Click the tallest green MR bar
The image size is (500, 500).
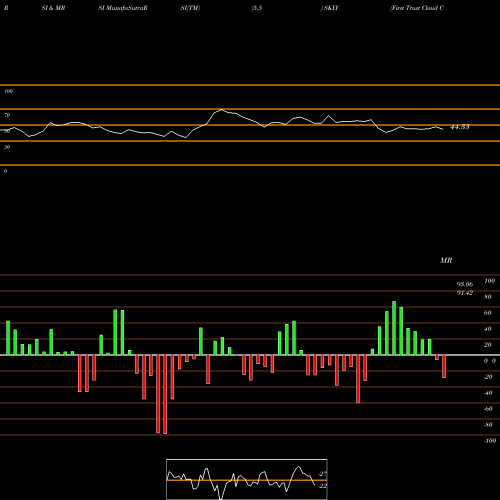coord(394,328)
